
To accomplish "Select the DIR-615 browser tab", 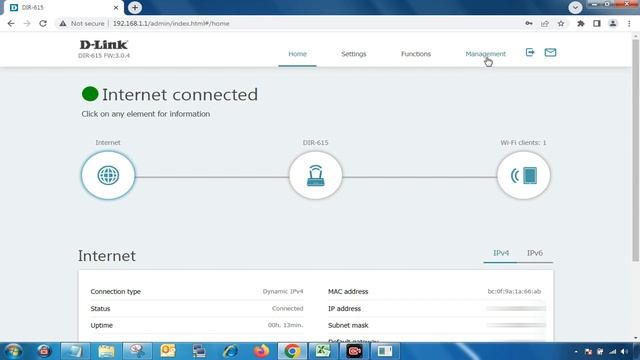I will pos(62,7).
